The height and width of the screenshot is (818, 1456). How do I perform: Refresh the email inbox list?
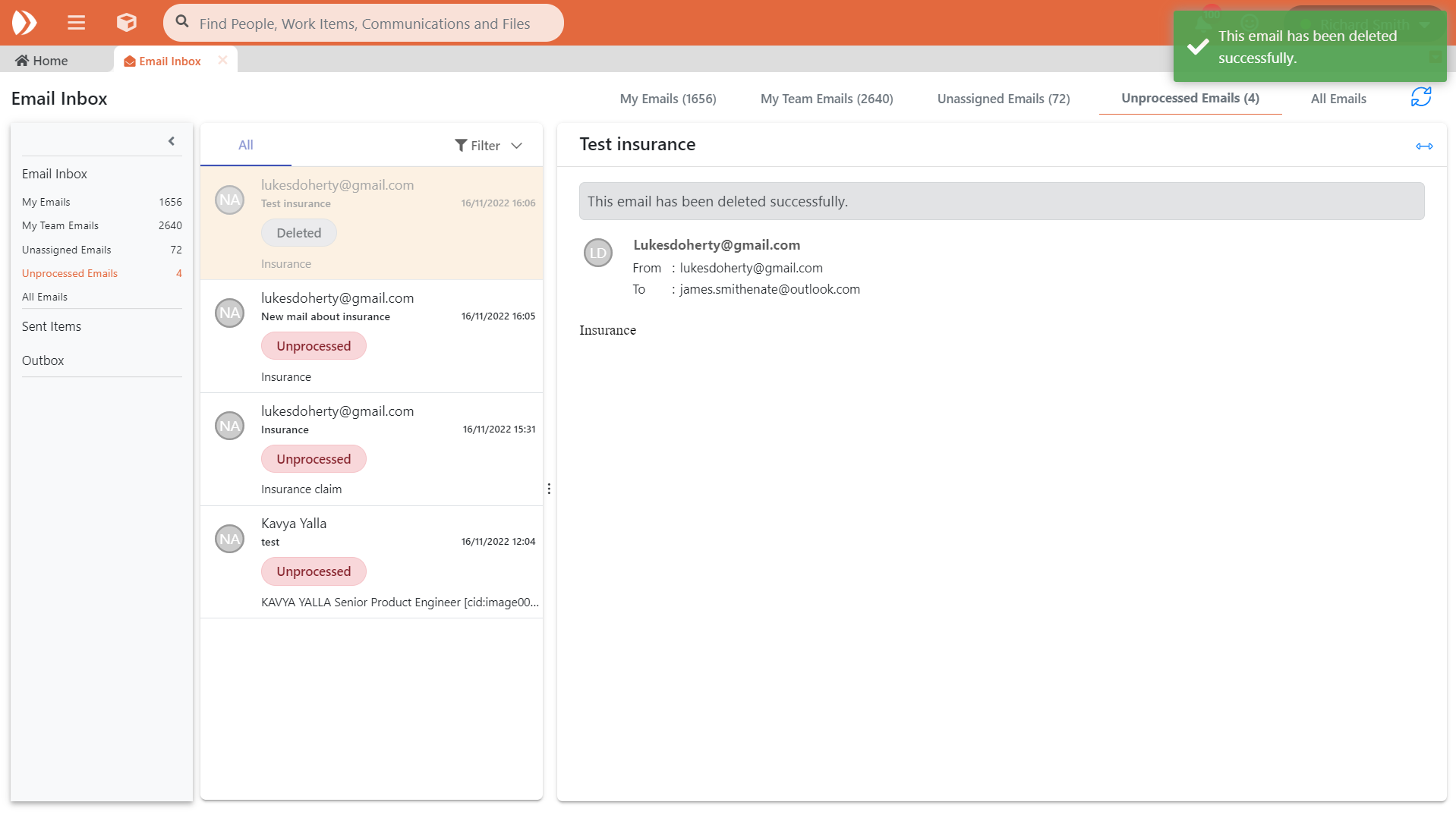pyautogui.click(x=1420, y=97)
